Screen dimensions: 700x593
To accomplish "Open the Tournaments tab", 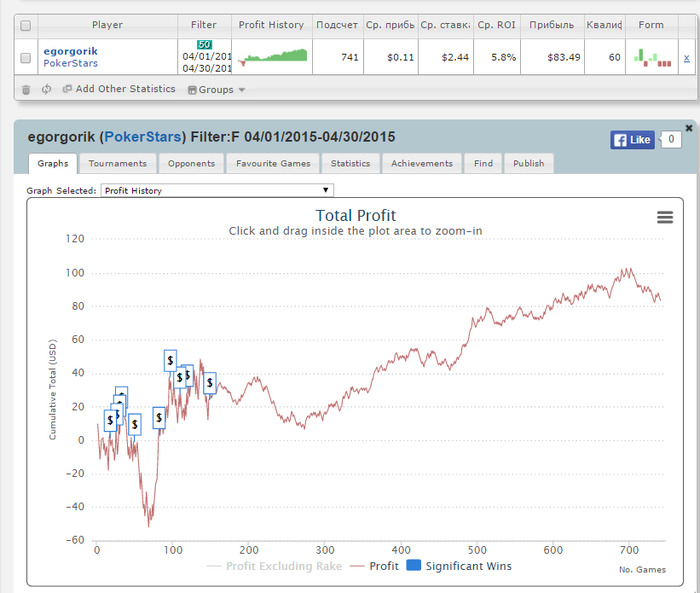I will [x=118, y=163].
